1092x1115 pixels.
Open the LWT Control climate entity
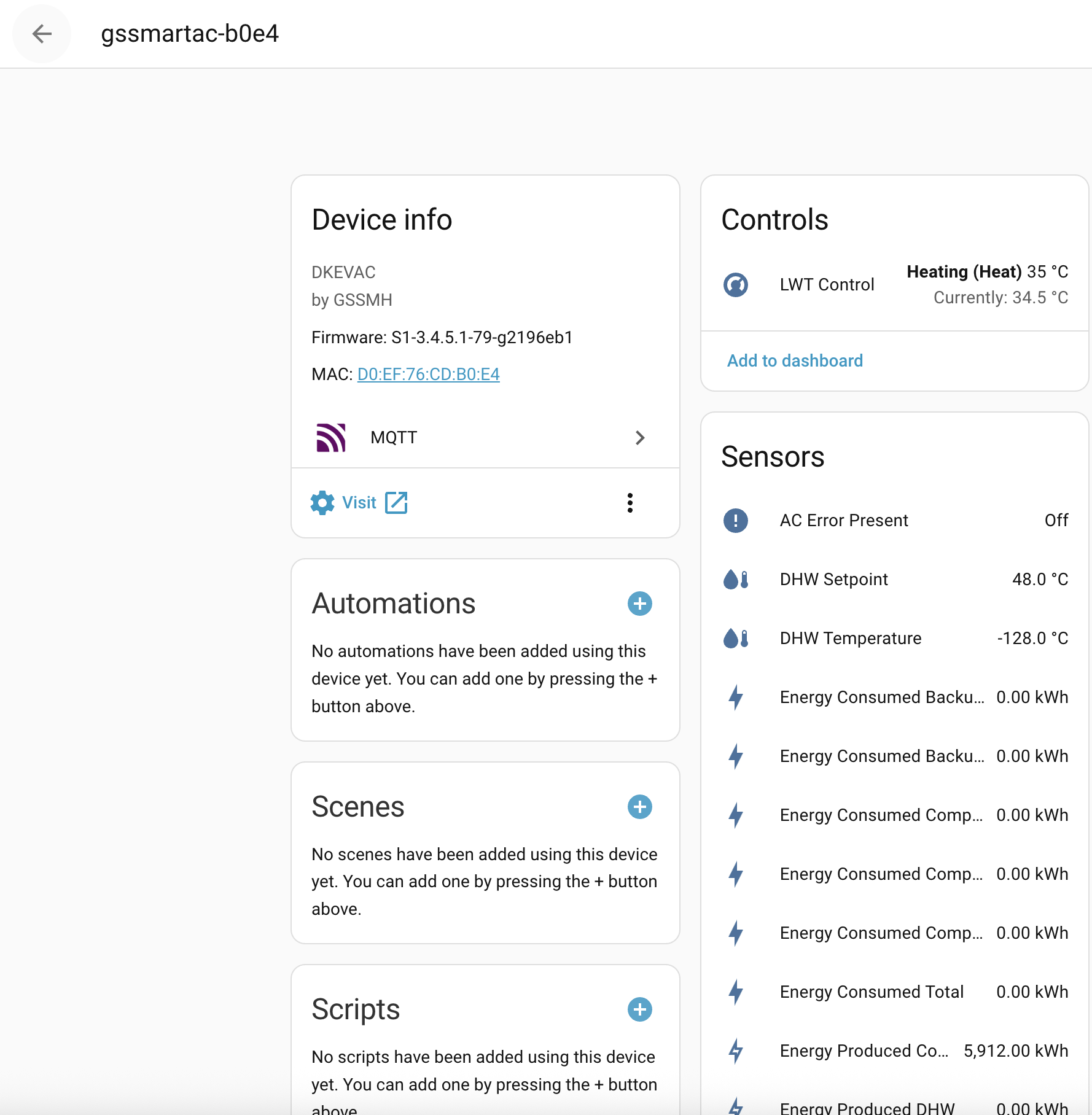[x=827, y=285]
